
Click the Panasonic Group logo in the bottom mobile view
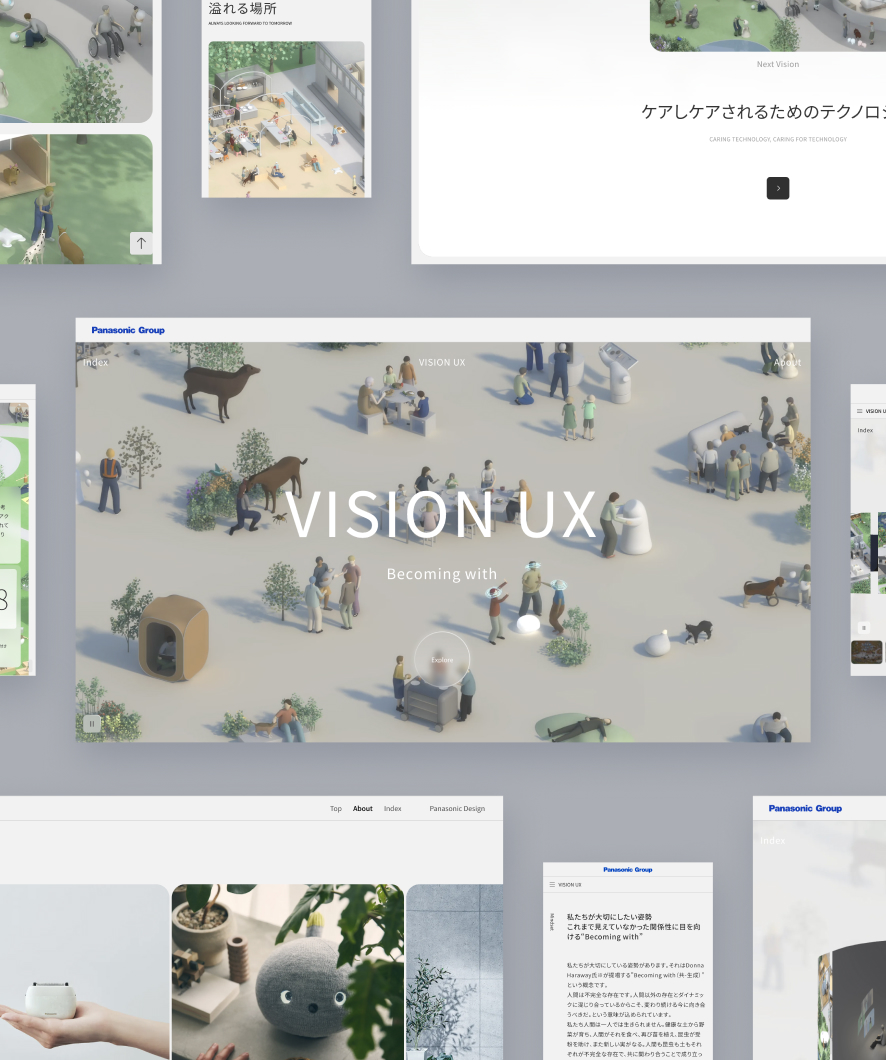[x=627, y=870]
